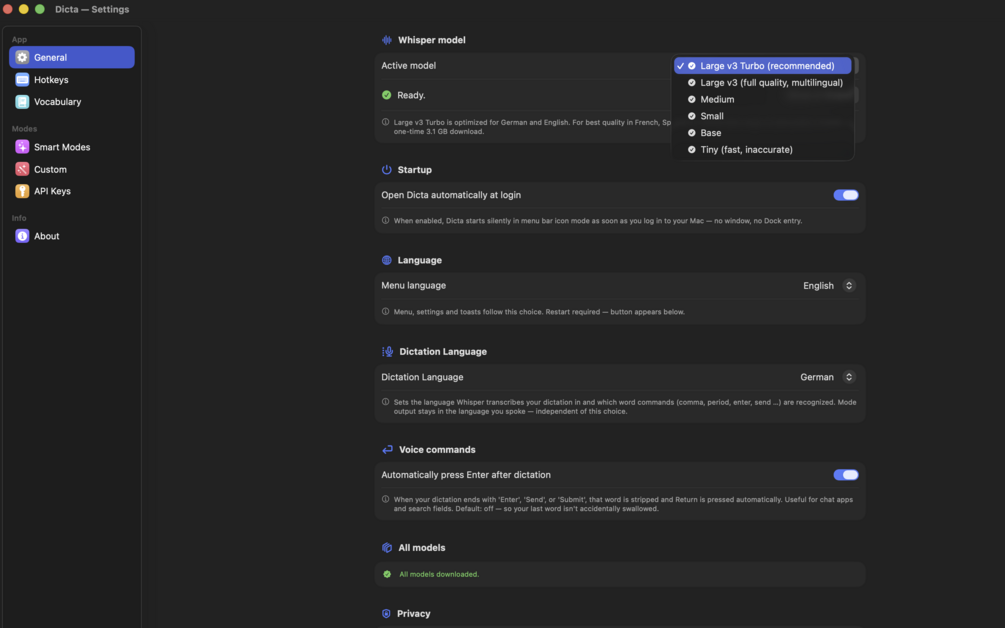This screenshot has height=628, width=1005.
Task: Click the info icon beside Voice commands note
Action: click(x=385, y=499)
